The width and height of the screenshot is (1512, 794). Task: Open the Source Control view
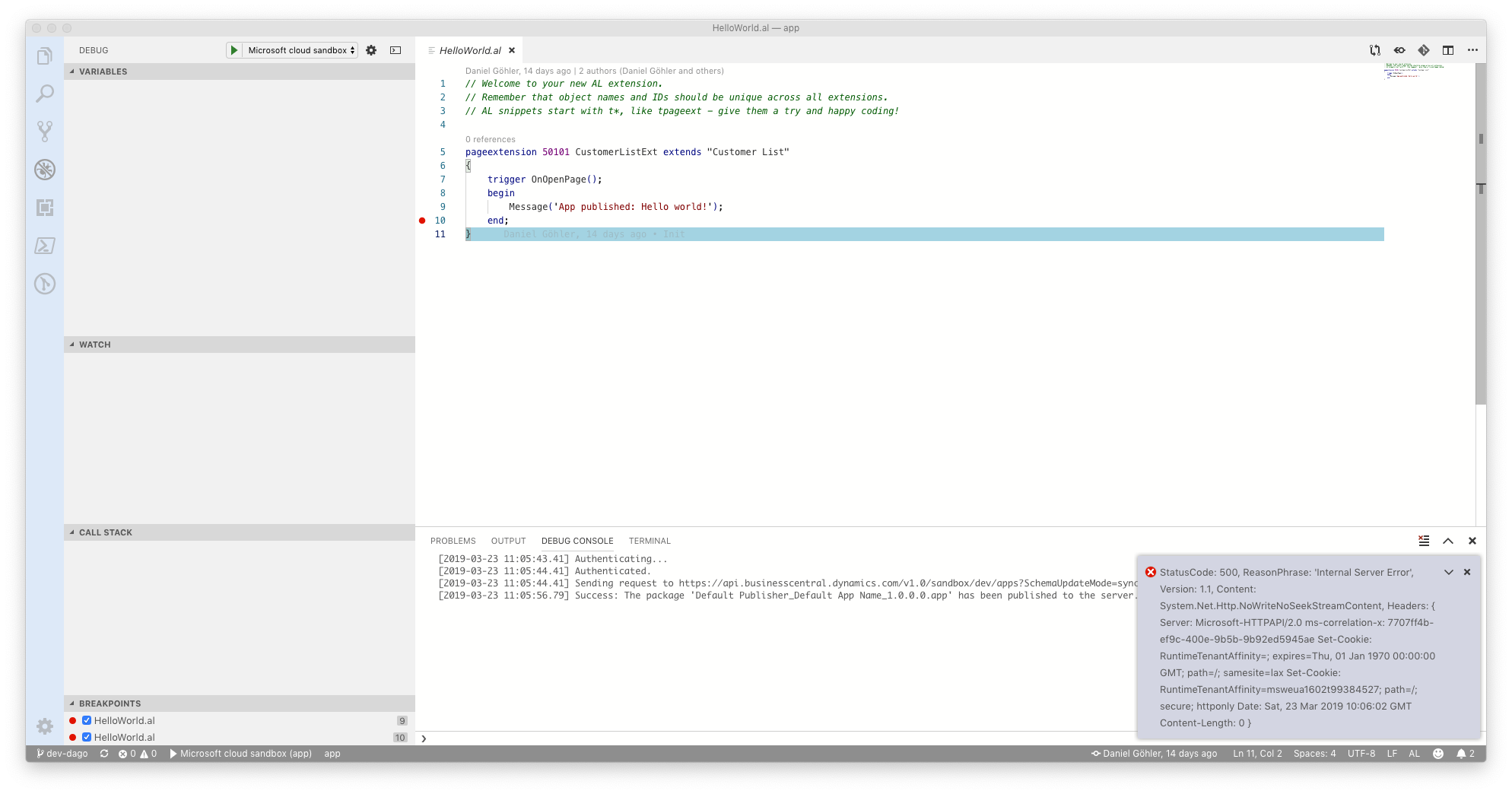(45, 132)
